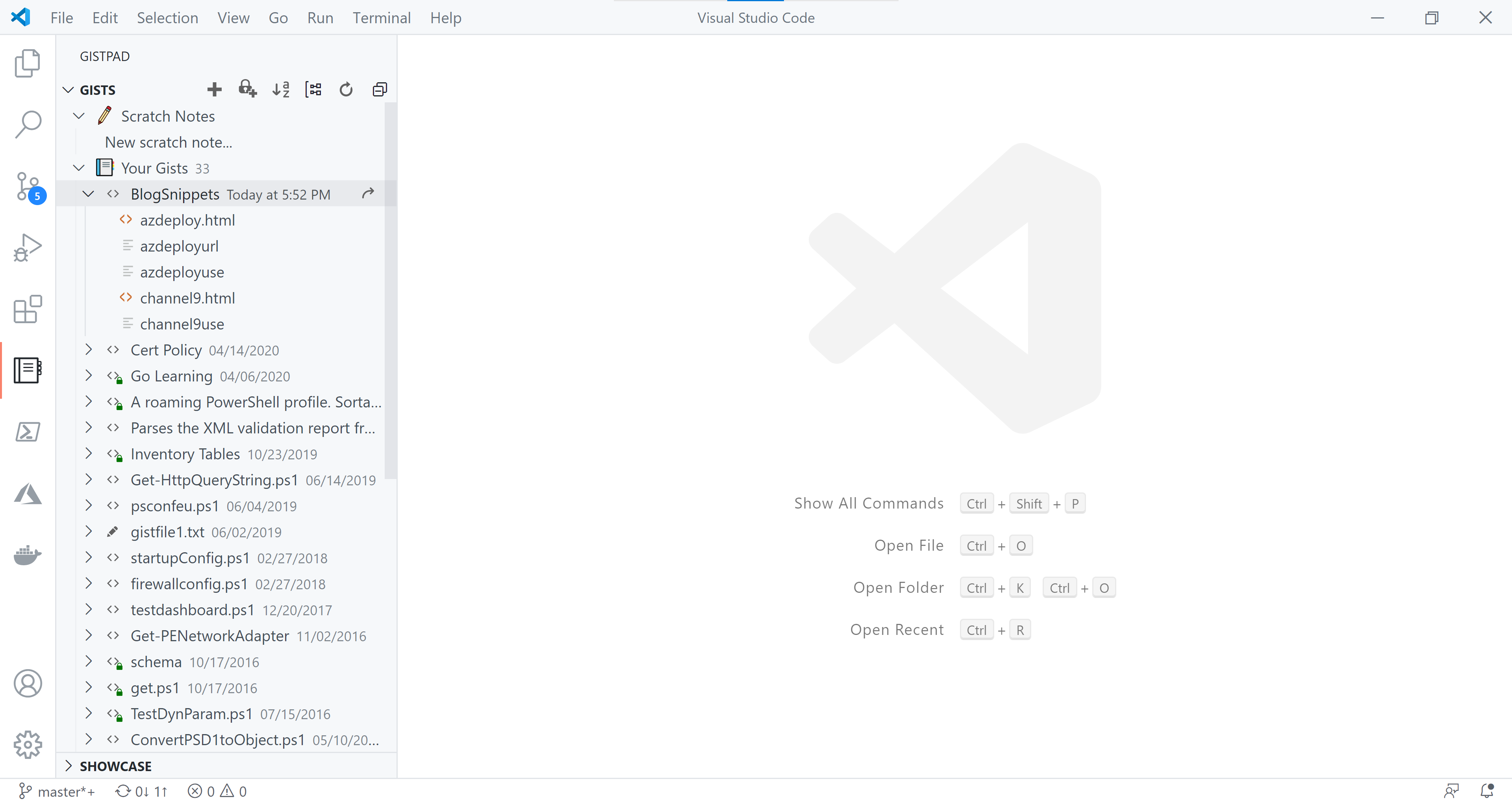This screenshot has height=803, width=1512.
Task: Collapse all gists with collapse icon
Action: point(380,89)
